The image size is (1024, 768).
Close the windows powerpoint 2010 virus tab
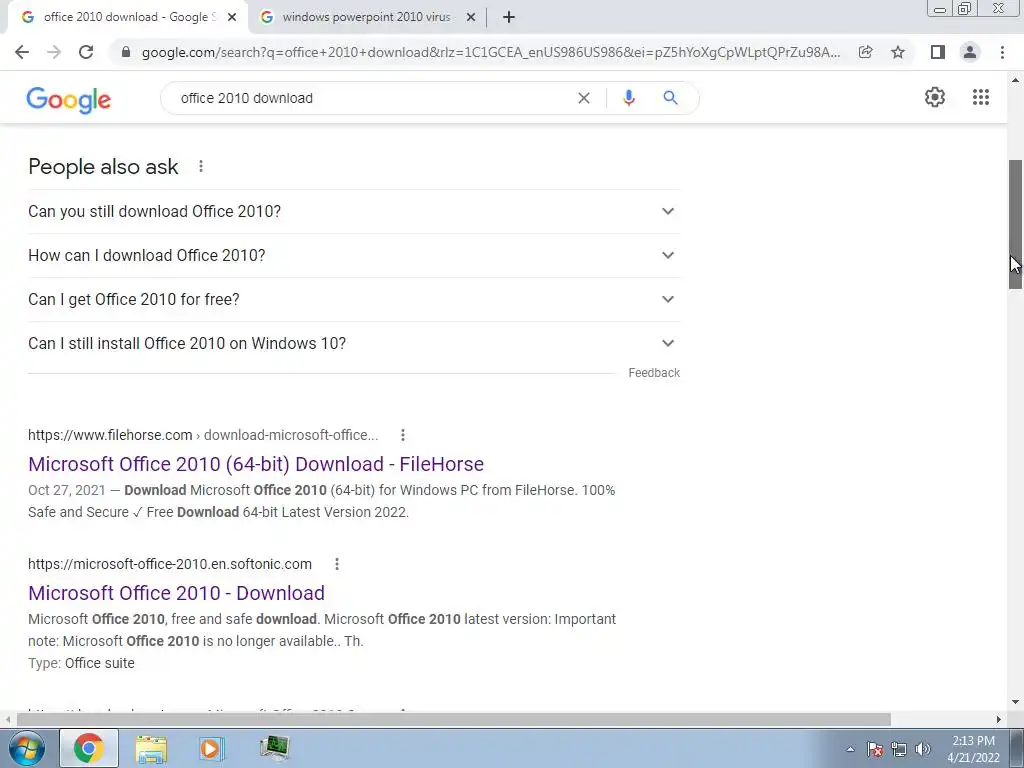(x=471, y=17)
